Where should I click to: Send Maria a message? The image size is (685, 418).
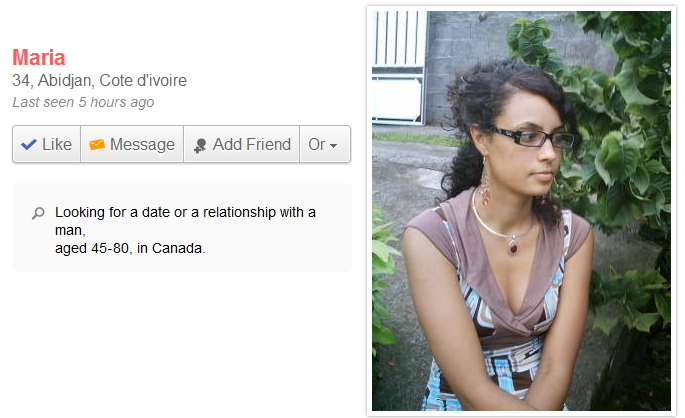132,144
